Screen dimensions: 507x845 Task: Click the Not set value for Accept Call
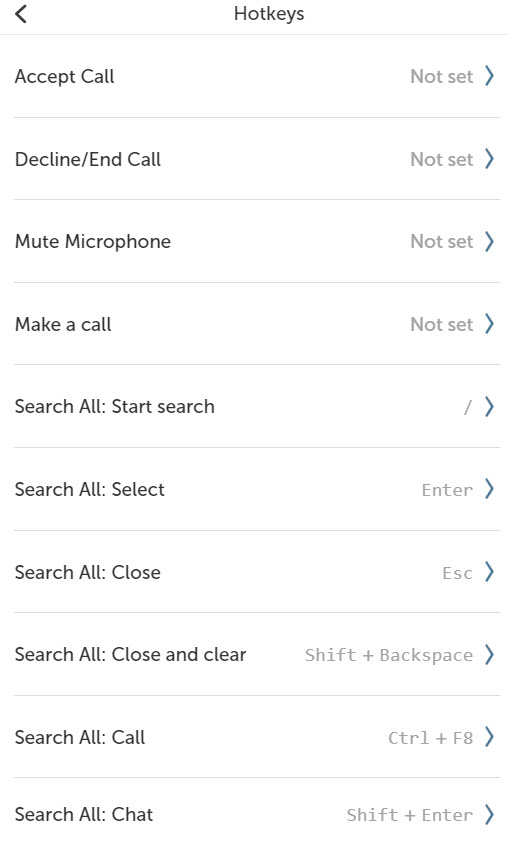(x=442, y=77)
